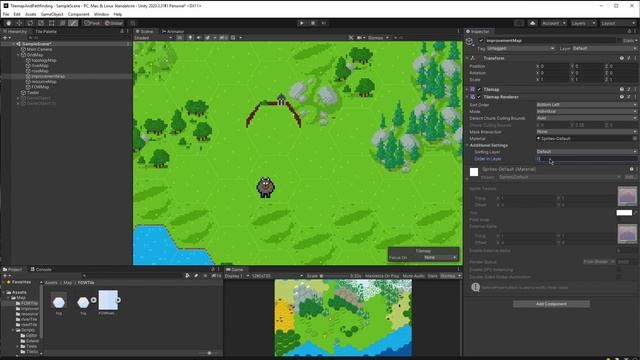
Task: Open the Mode dropdown set to Individual
Action: click(587, 111)
